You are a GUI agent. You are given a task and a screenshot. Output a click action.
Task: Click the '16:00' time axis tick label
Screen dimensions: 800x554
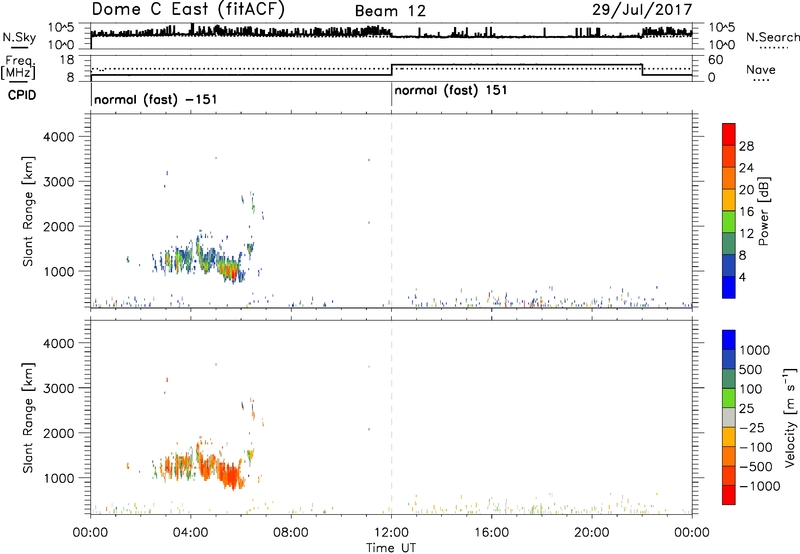pos(491,533)
